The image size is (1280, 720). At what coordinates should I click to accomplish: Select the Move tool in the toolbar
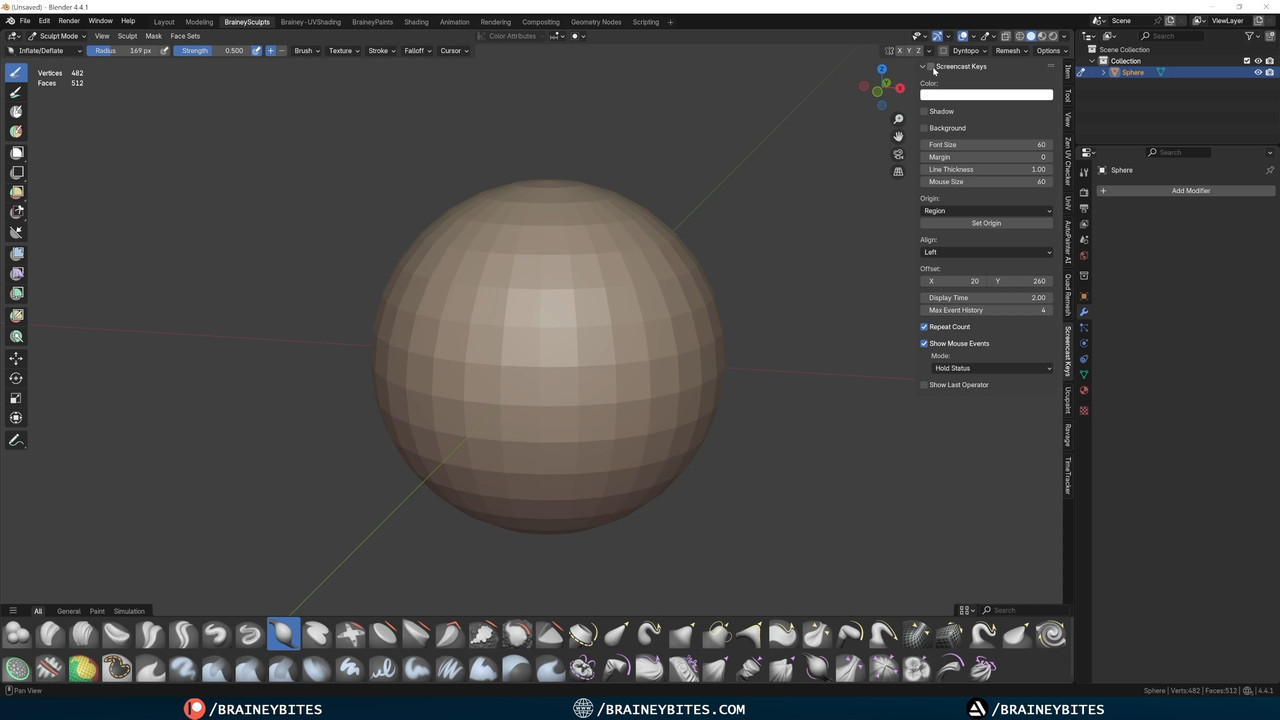(x=16, y=358)
